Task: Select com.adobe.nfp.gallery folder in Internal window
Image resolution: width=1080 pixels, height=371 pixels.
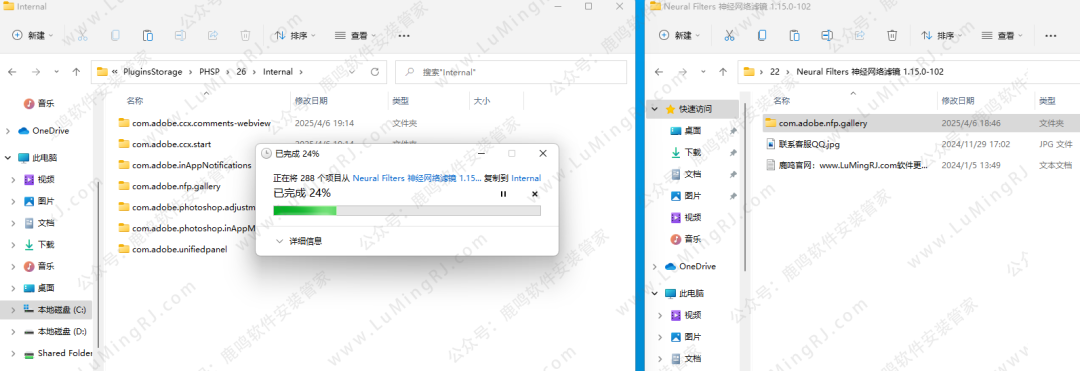Action: pos(169,186)
